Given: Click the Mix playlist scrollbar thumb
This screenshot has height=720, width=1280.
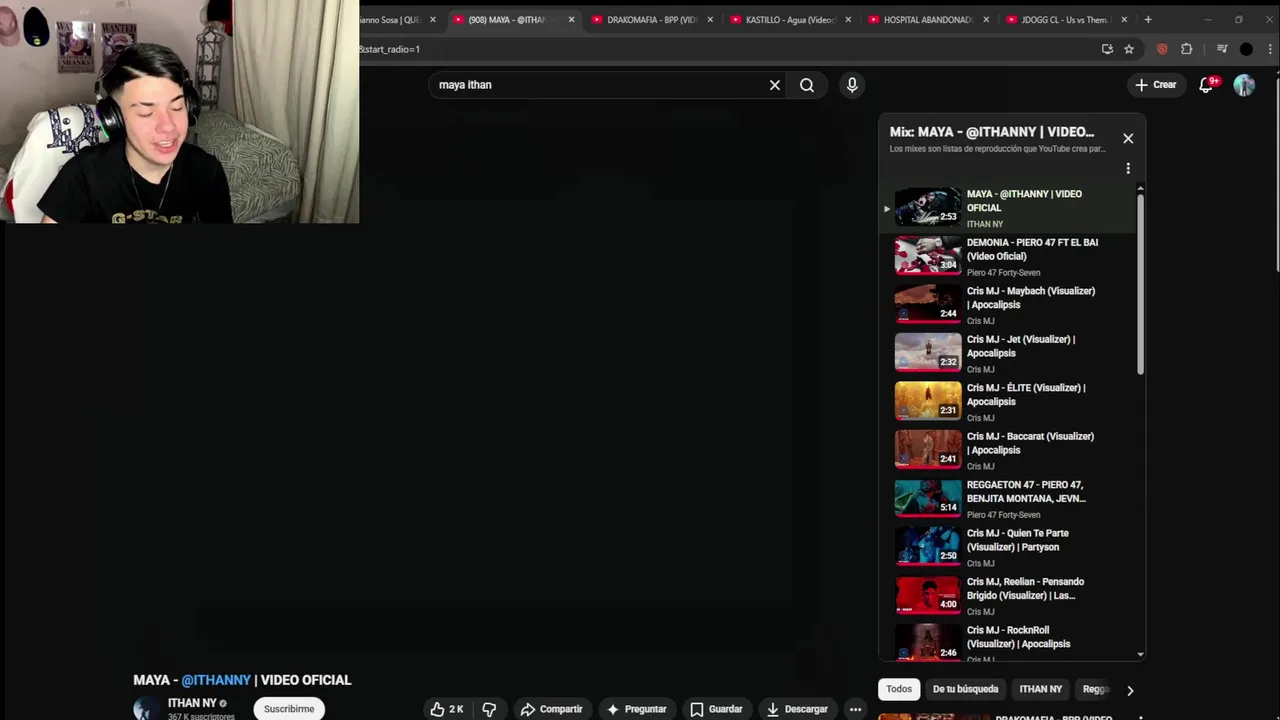Looking at the screenshot, I should [1140, 285].
